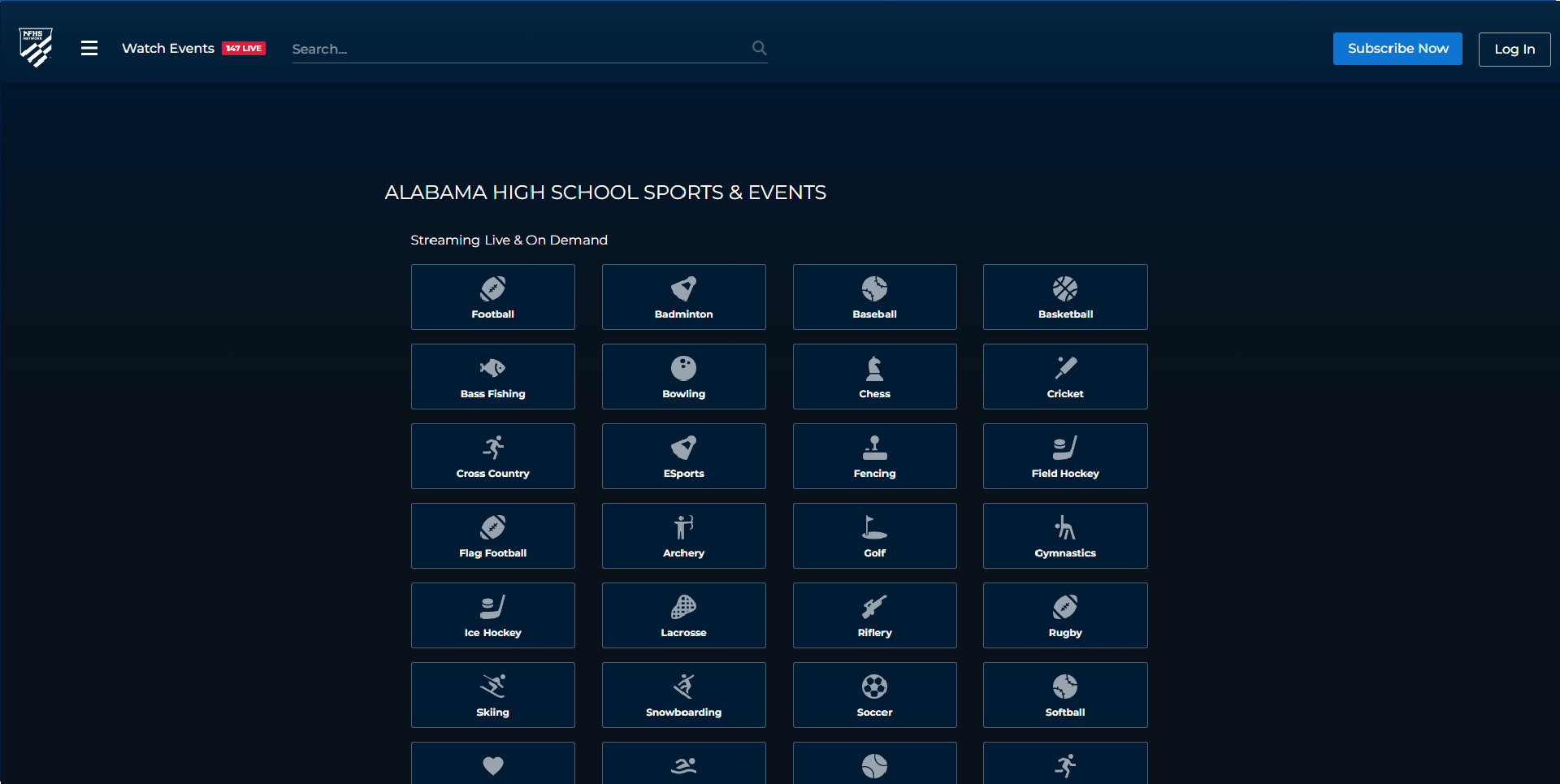Viewport: 1560px width, 784px height.
Task: Open the Chess tile
Action: click(874, 376)
